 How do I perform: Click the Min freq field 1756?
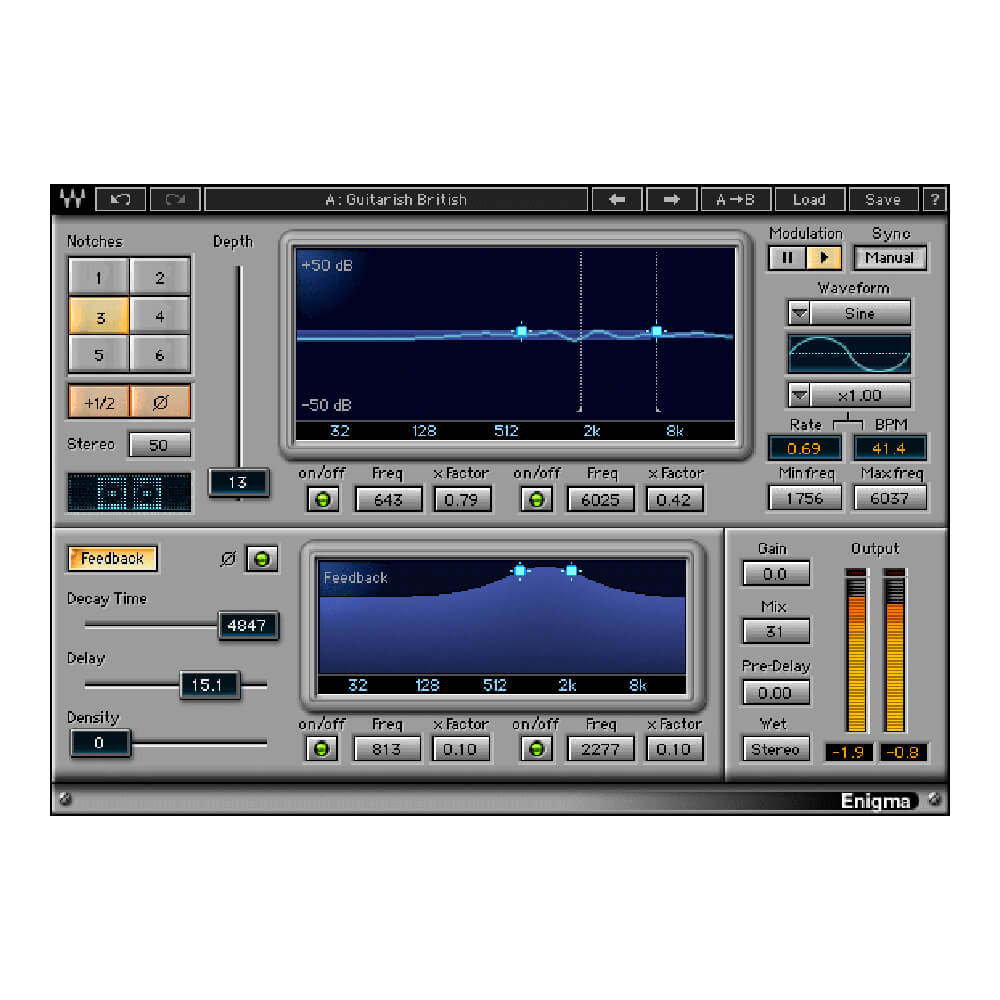point(805,498)
